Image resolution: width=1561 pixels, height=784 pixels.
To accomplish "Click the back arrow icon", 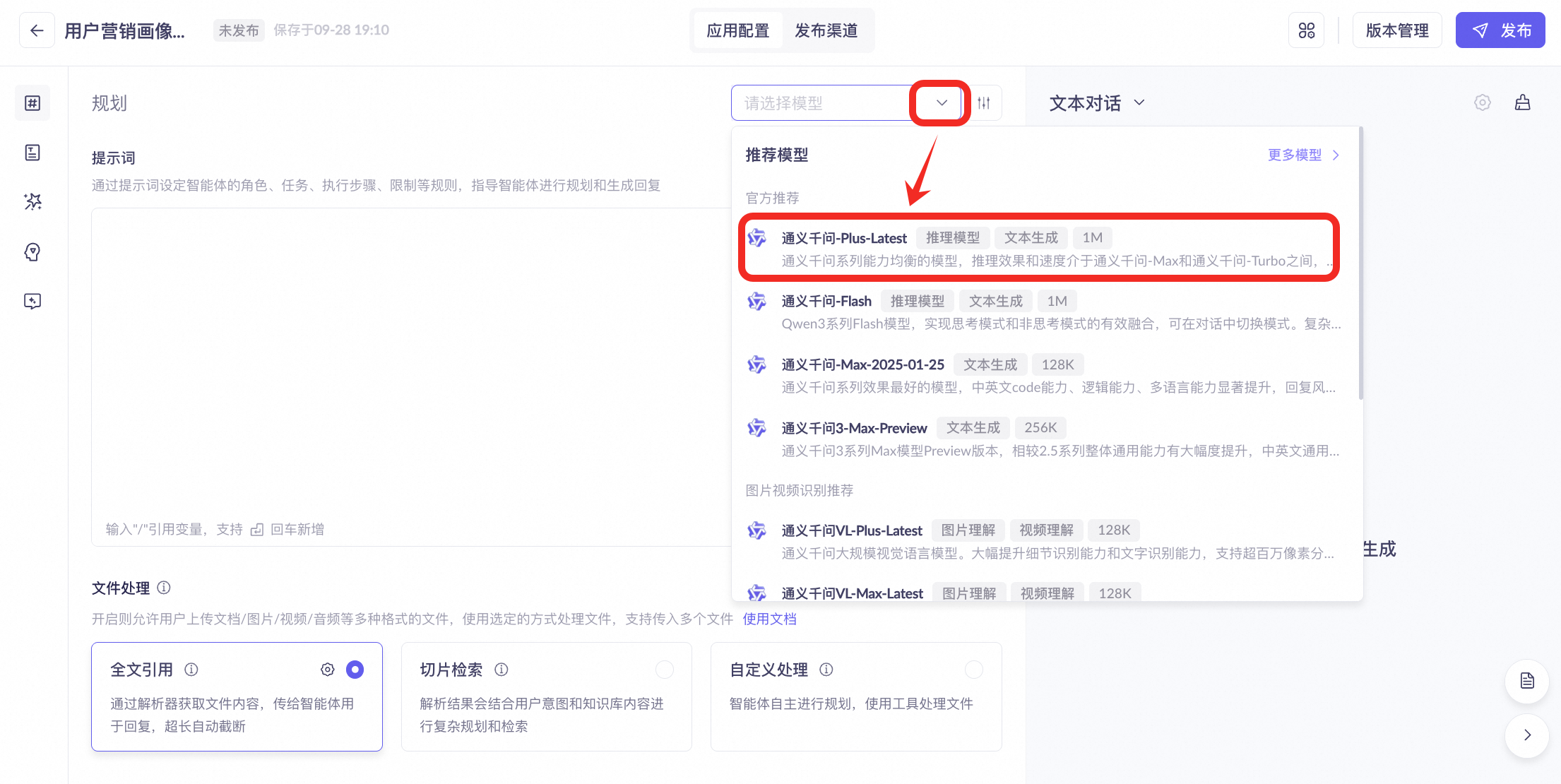I will pos(37,30).
